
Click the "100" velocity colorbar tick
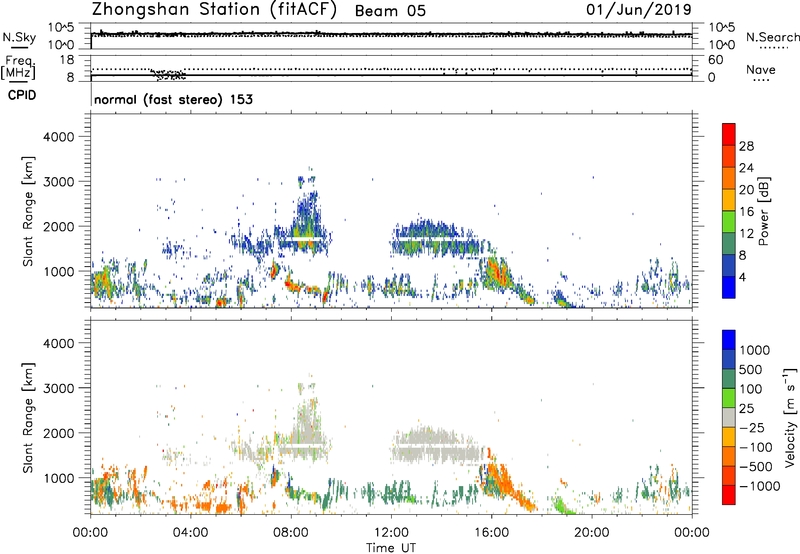[751, 389]
